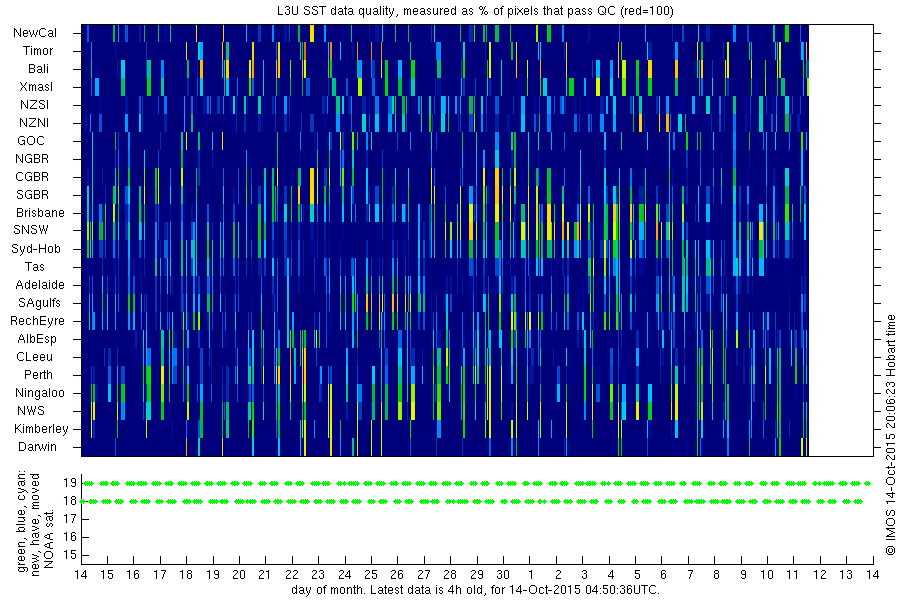Select the NZNI row label
The image size is (900, 600).
click(34, 123)
